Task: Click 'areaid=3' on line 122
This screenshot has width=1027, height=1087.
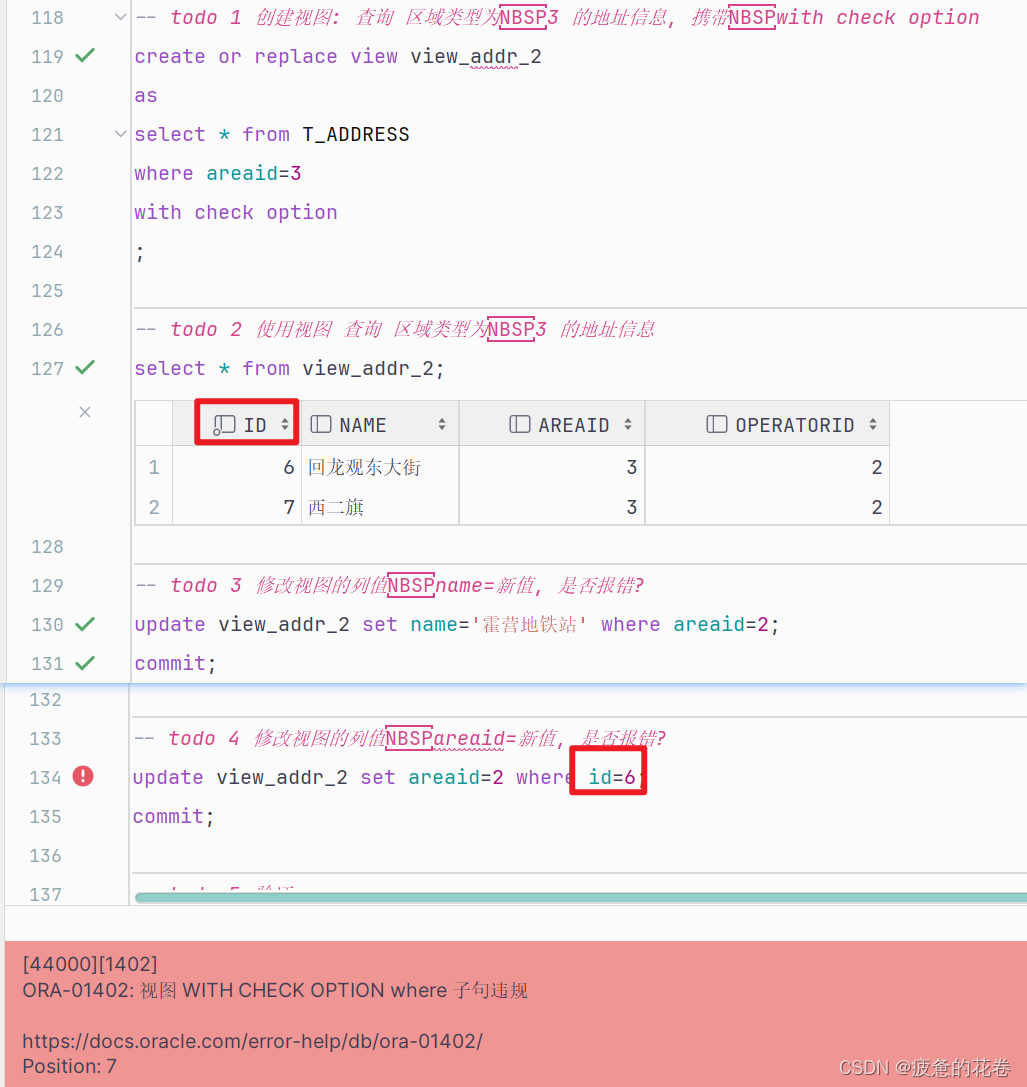Action: pos(254,173)
